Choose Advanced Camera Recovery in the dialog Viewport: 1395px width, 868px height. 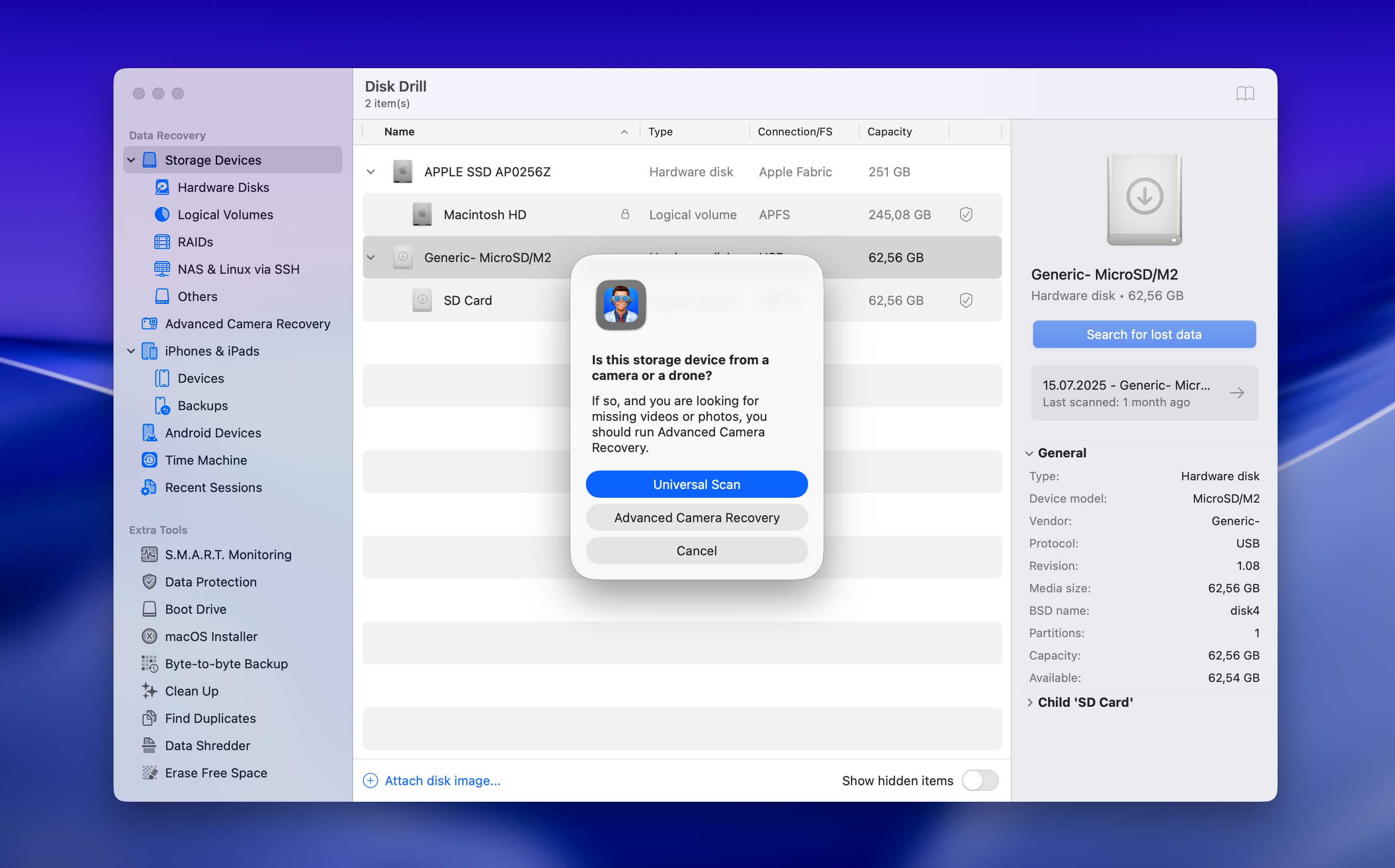(x=697, y=517)
